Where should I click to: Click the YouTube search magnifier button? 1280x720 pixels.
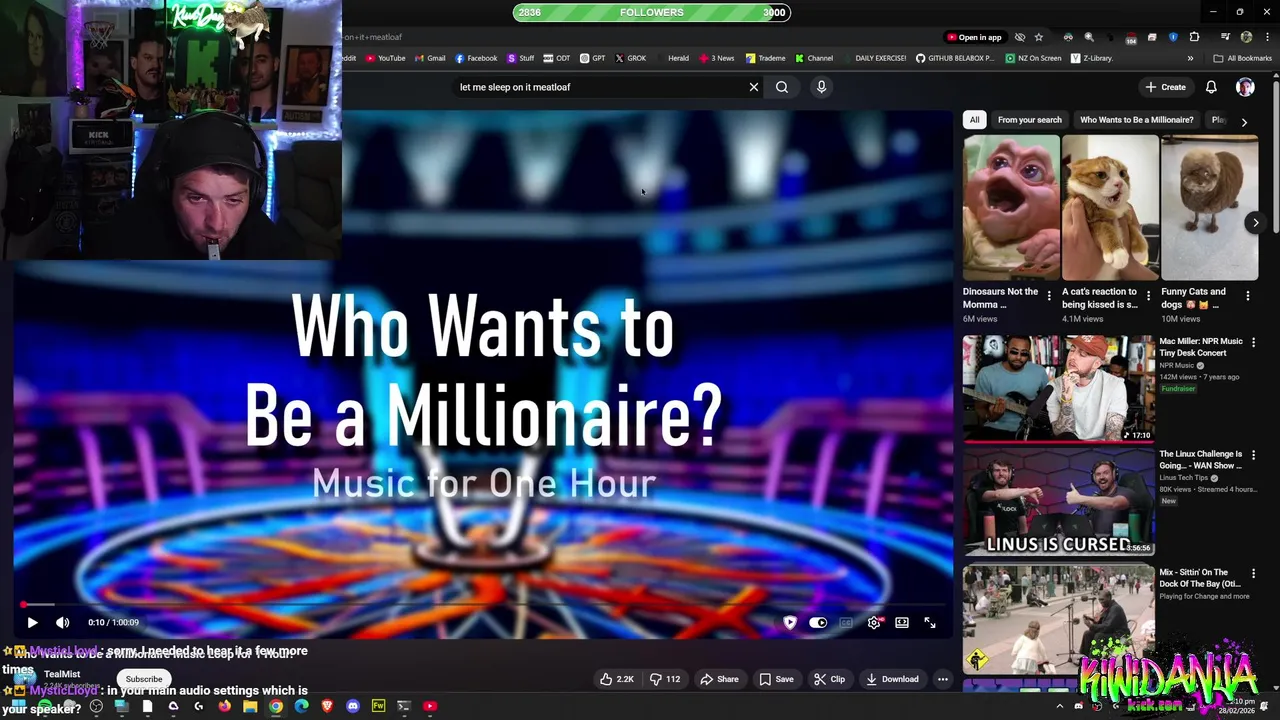point(782,87)
